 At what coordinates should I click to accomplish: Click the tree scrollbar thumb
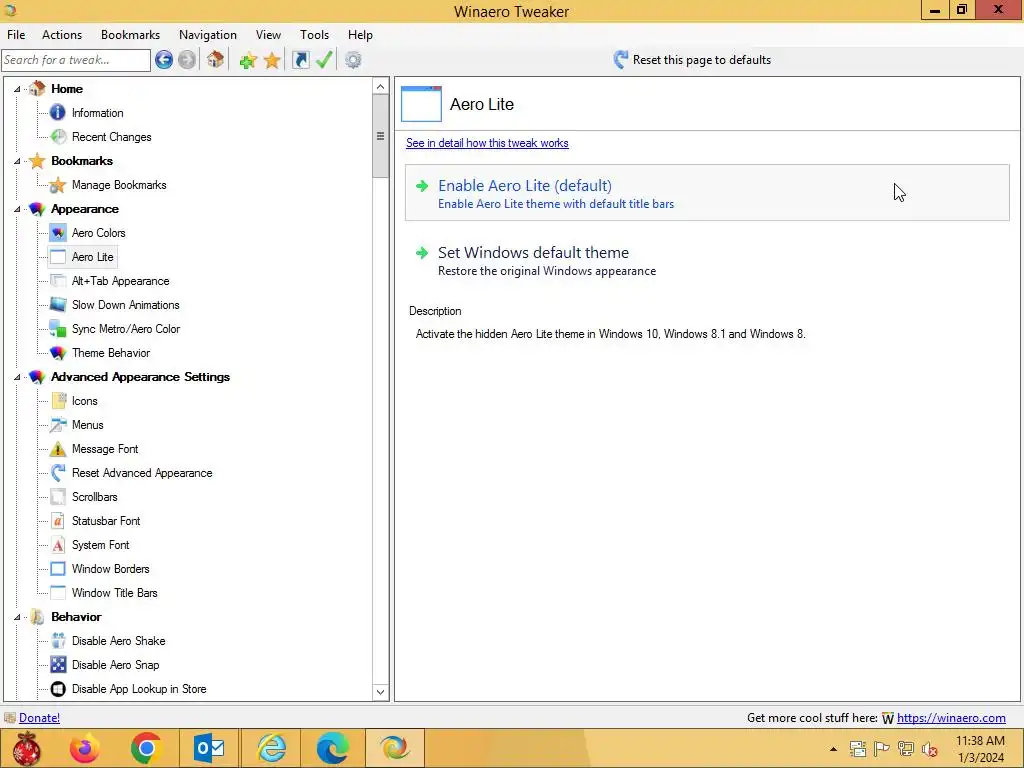tap(381, 136)
